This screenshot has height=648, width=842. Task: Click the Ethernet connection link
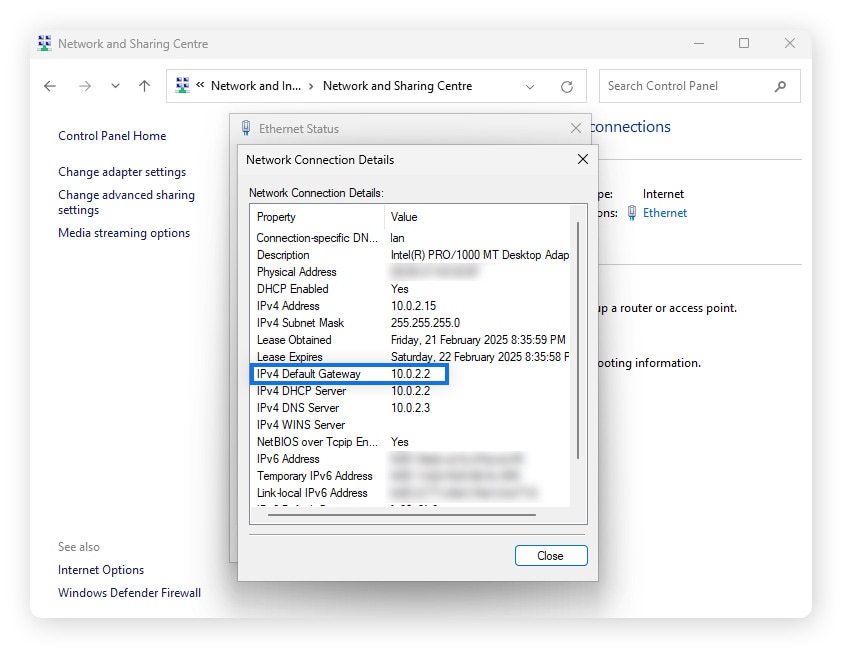(665, 213)
